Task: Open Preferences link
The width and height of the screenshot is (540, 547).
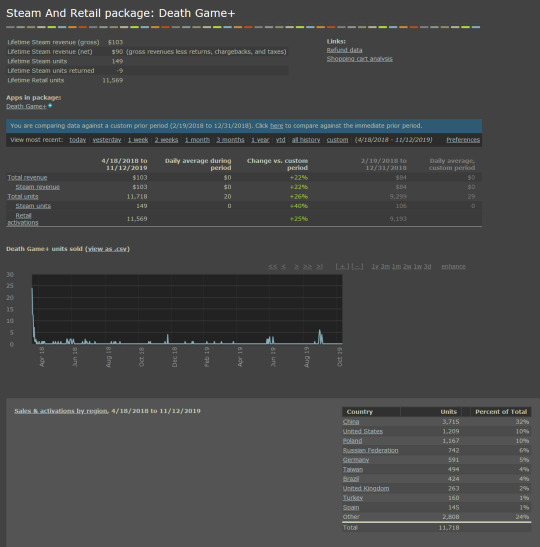Action: [463, 140]
